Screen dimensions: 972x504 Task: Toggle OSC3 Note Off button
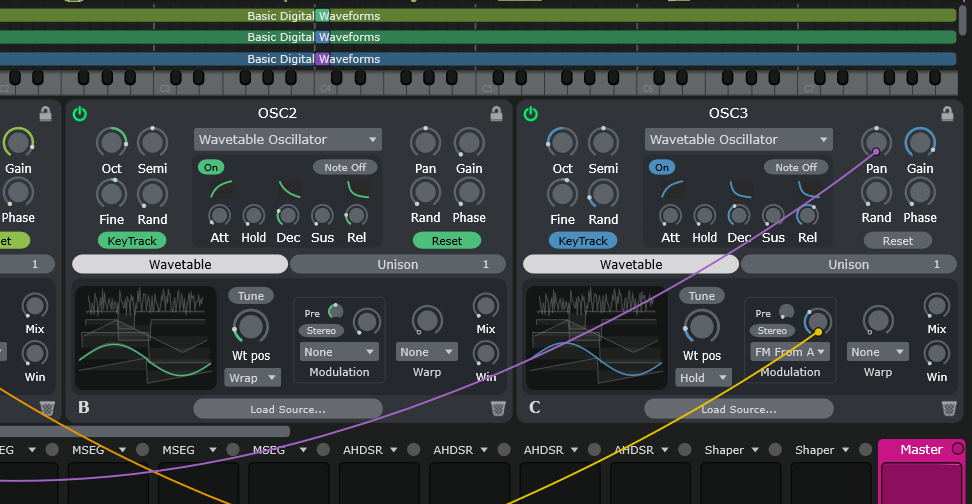tap(796, 167)
